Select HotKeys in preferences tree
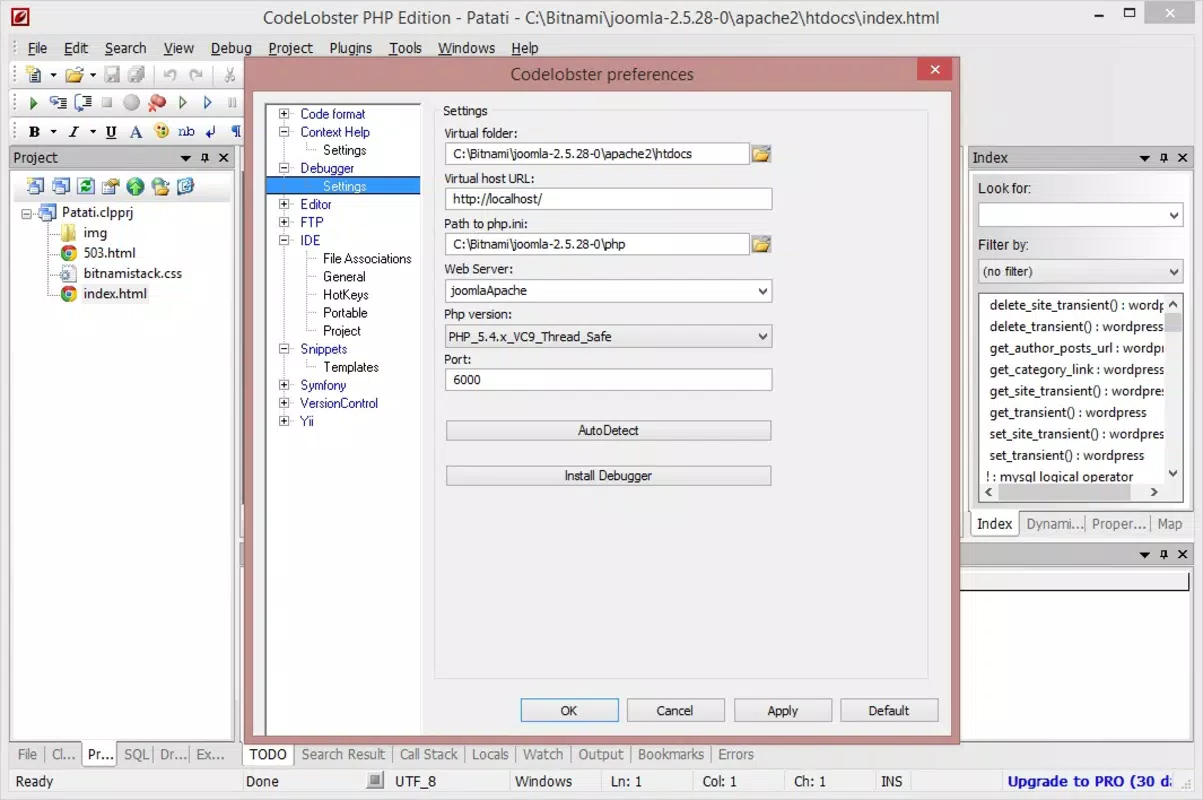This screenshot has height=800, width=1203. tap(346, 295)
